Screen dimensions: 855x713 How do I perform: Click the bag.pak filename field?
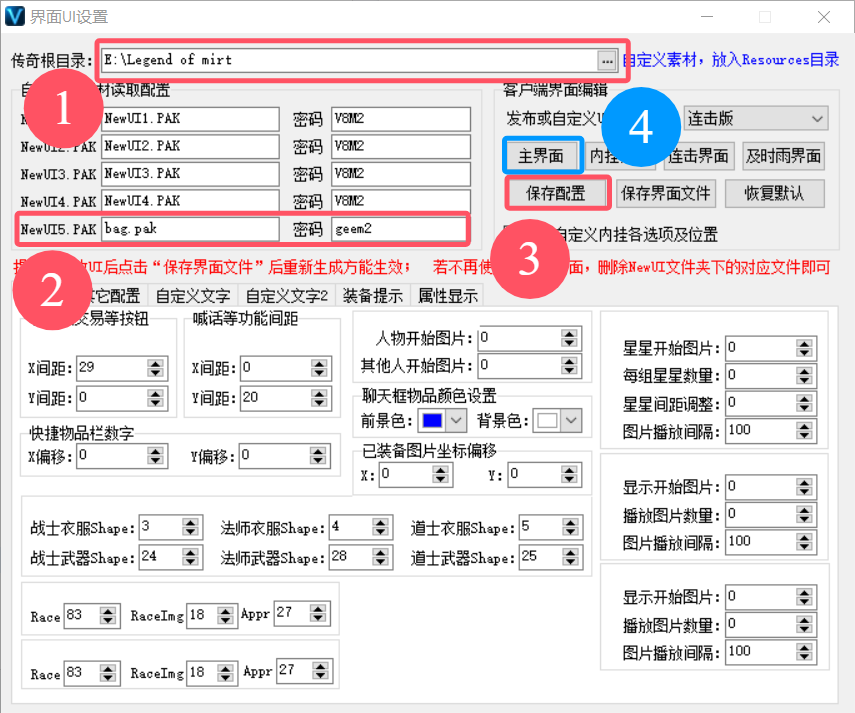[190, 229]
